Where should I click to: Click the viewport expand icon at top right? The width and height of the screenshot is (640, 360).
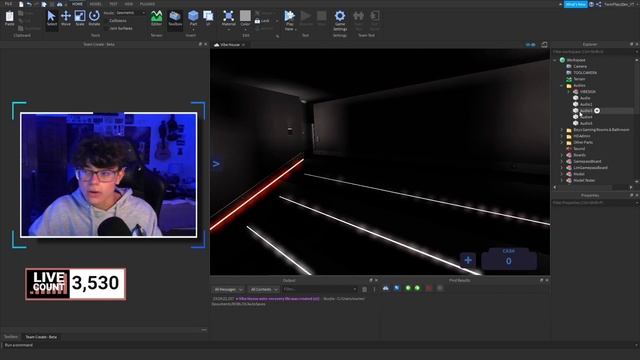click(544, 44)
